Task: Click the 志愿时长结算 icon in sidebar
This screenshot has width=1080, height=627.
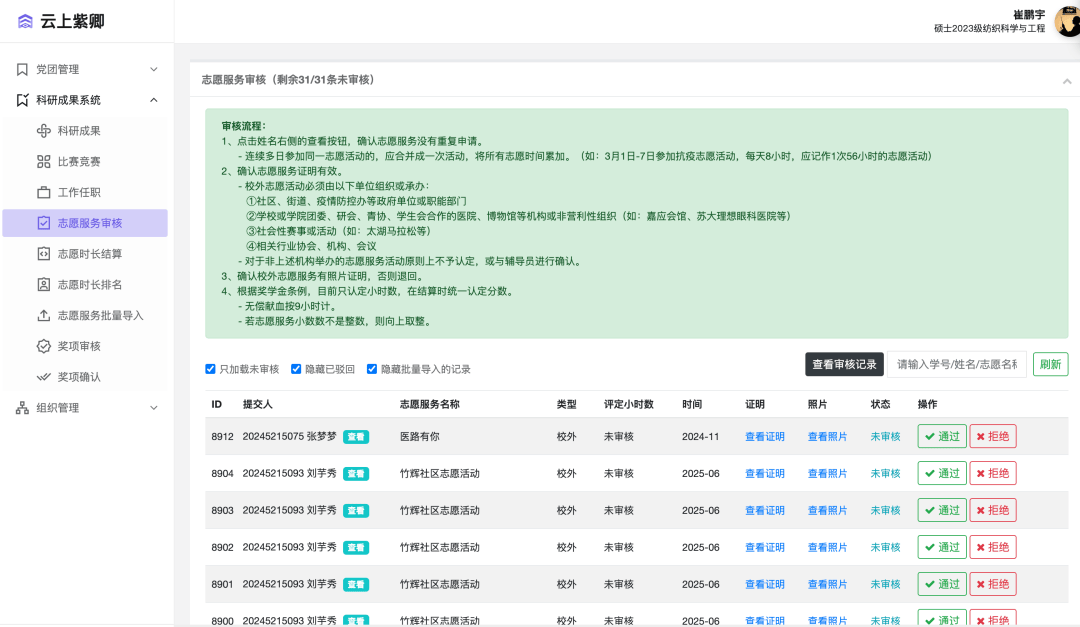Action: pyautogui.click(x=44, y=254)
